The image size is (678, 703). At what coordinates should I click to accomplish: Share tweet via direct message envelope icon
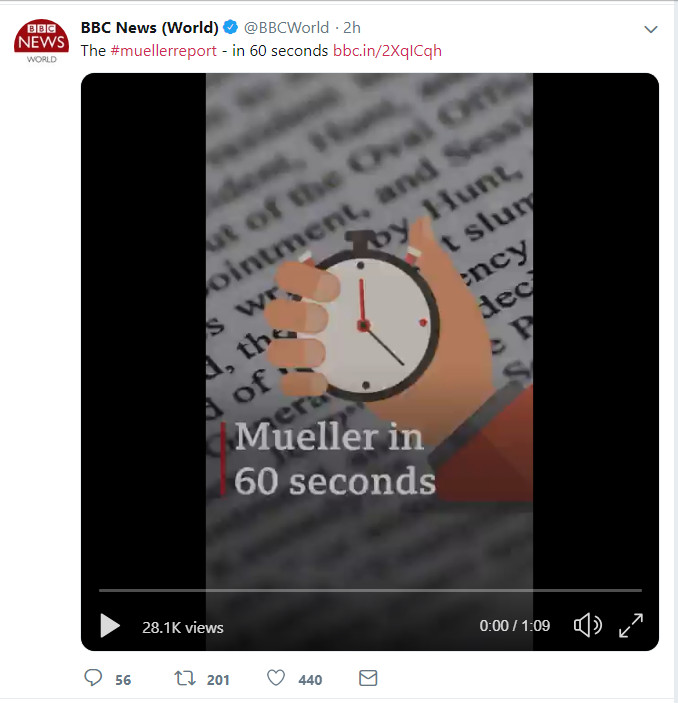368,678
